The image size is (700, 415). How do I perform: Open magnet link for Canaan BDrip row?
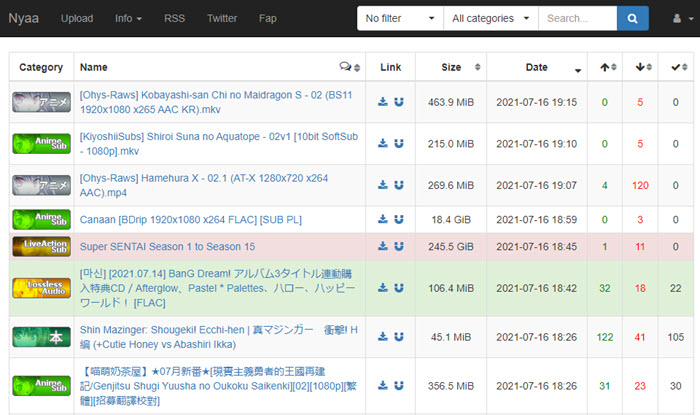[399, 219]
